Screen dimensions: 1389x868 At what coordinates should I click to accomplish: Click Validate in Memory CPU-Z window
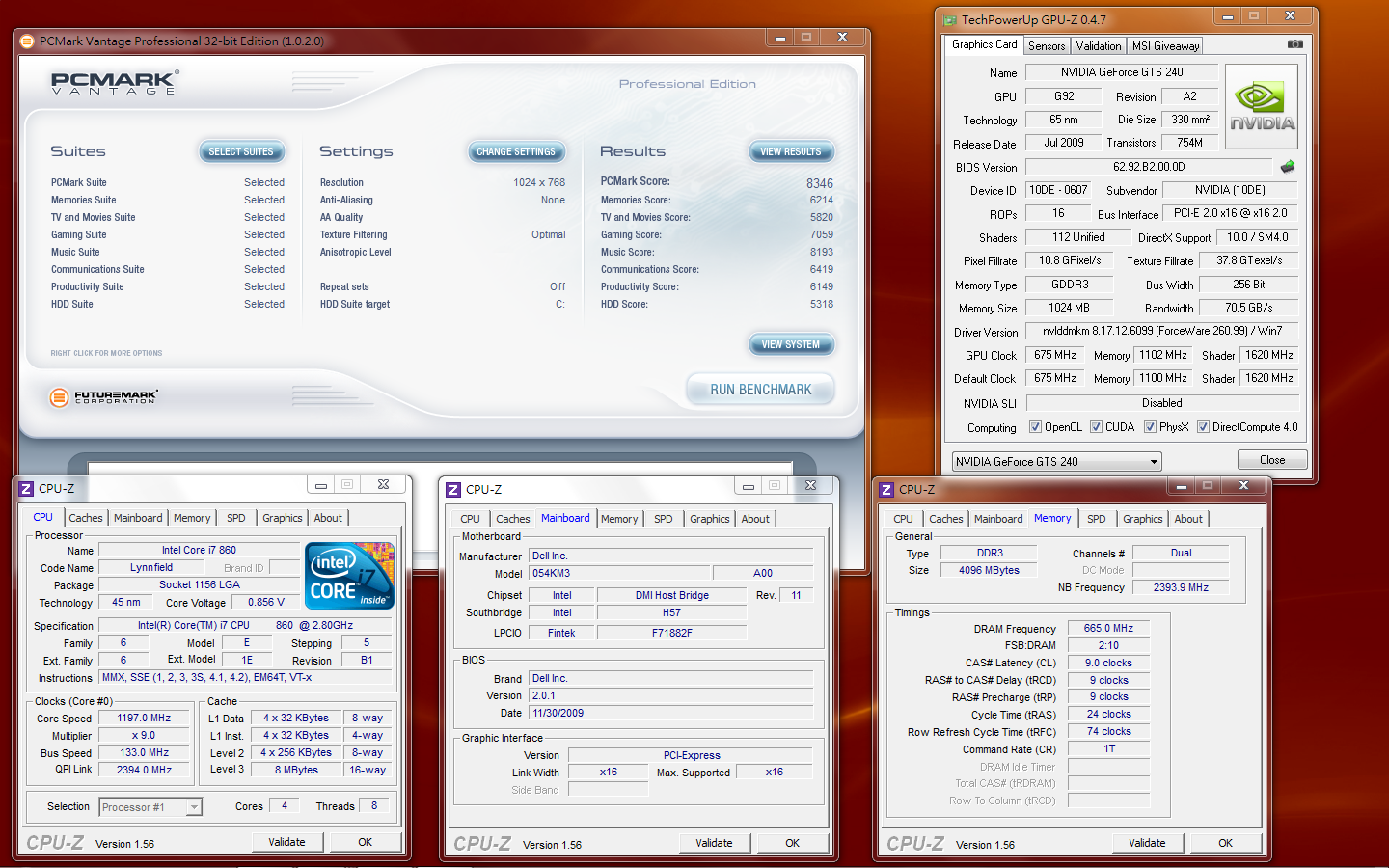click(x=1147, y=843)
